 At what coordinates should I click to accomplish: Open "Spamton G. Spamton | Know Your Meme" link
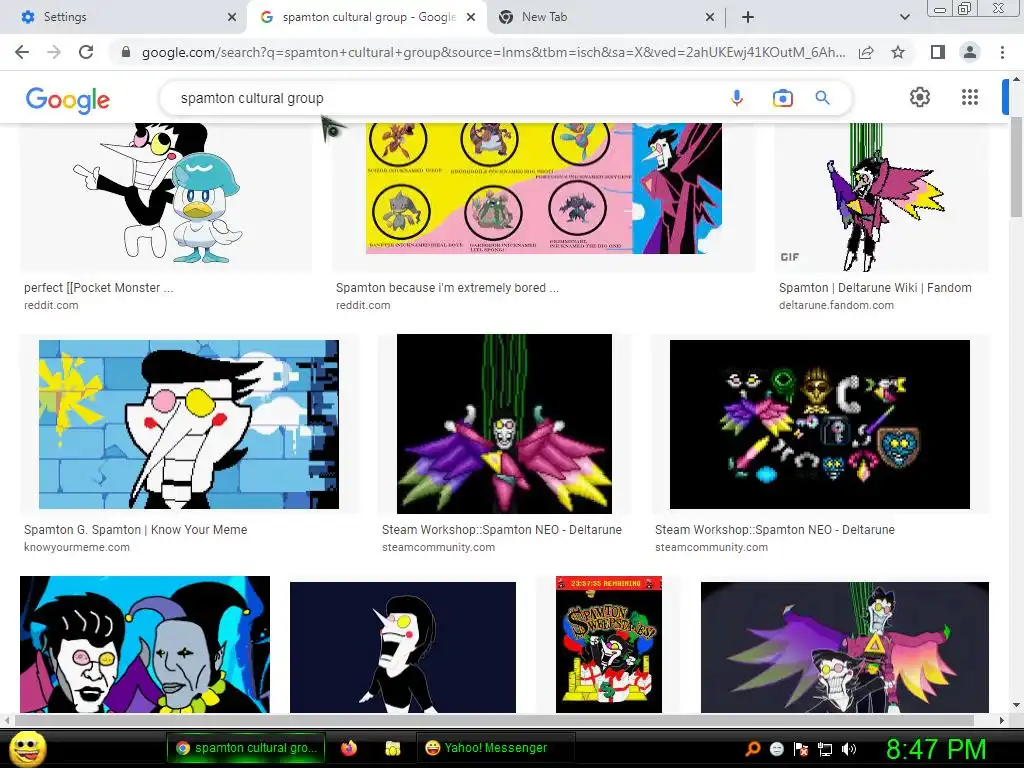[x=136, y=530]
